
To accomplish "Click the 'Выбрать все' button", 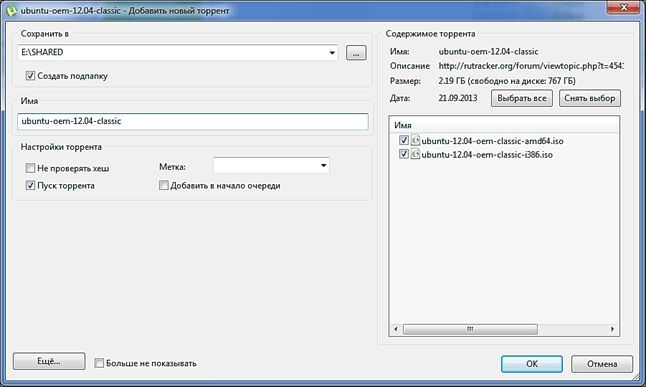I will (x=522, y=99).
